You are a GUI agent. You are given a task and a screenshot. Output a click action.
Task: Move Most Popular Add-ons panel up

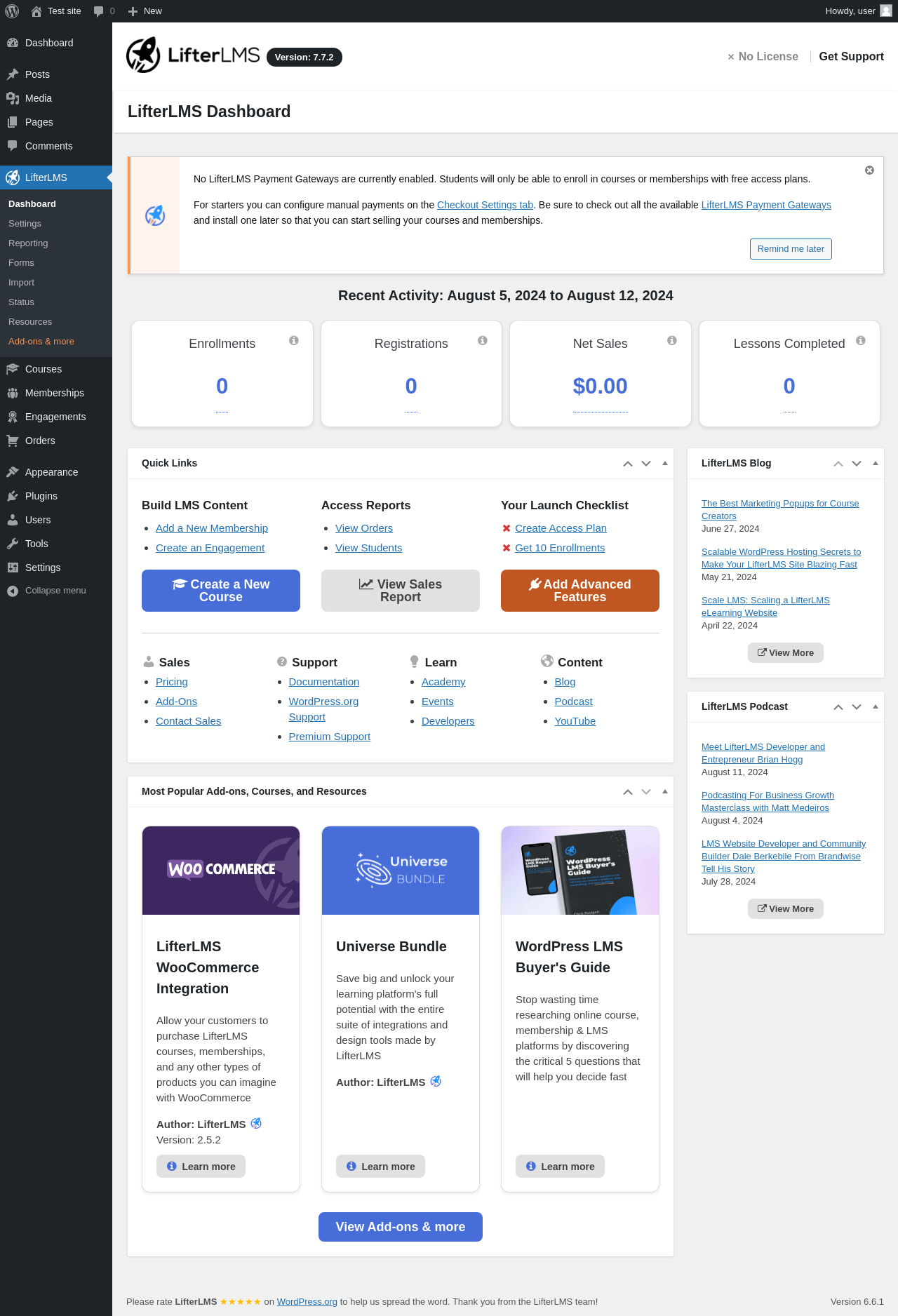628,792
